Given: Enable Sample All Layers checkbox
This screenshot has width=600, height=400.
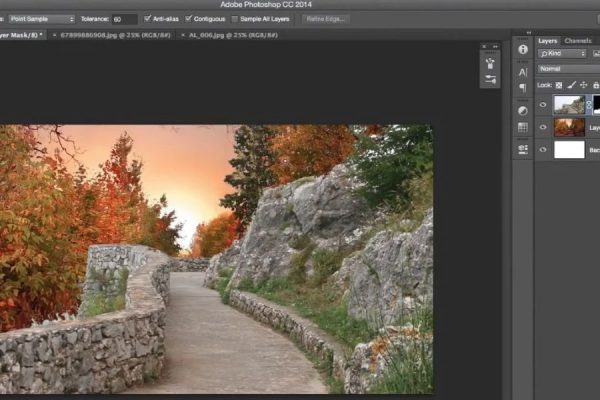Looking at the screenshot, I should point(235,19).
